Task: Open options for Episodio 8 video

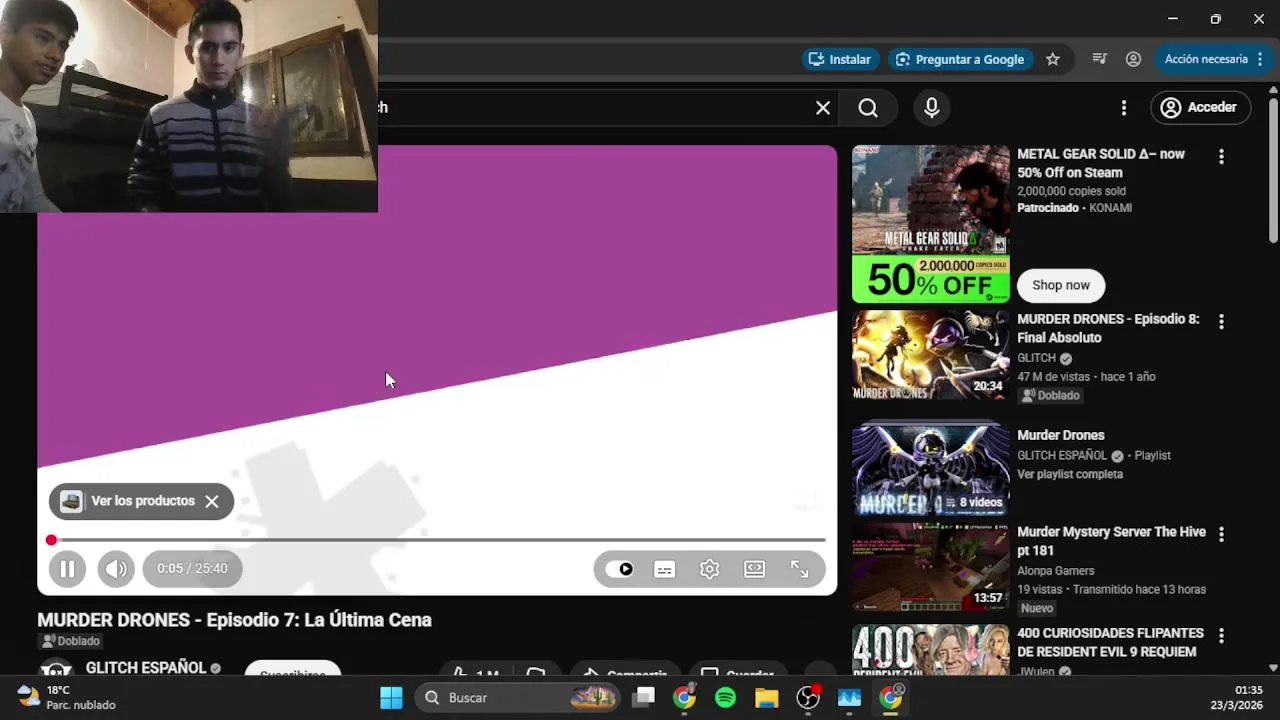Action: pyautogui.click(x=1221, y=322)
